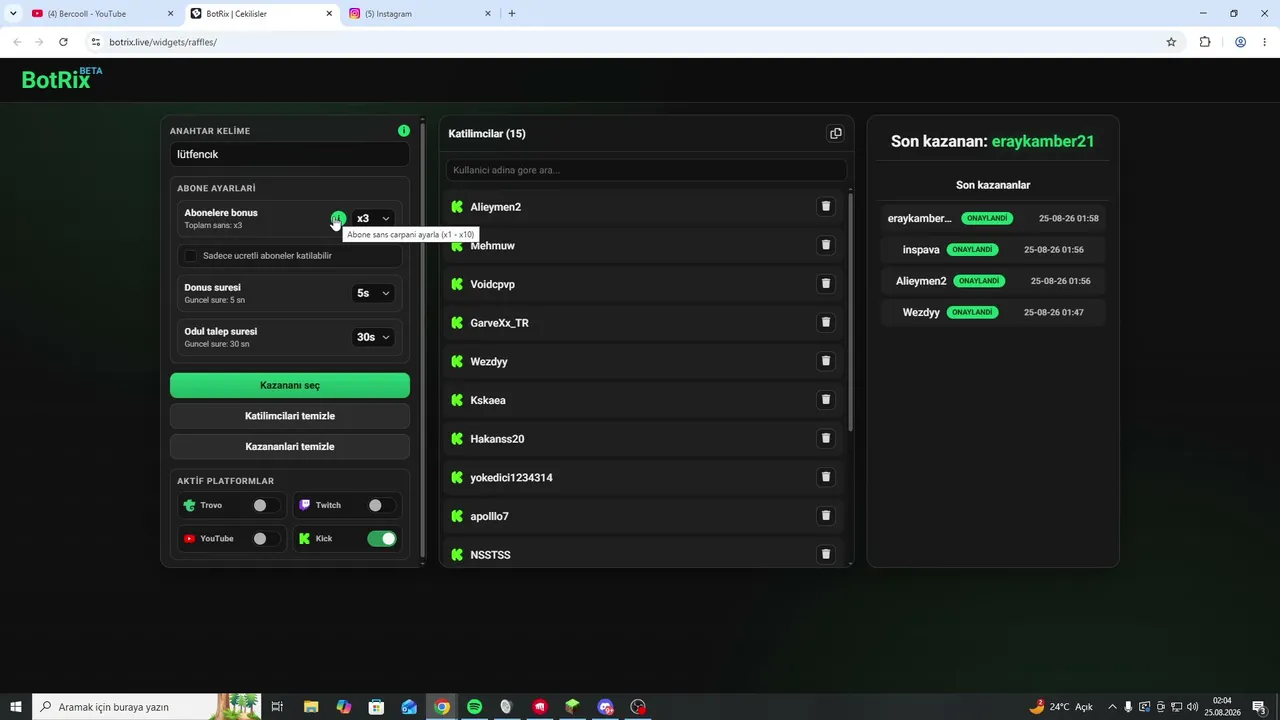Remove NSSTSS with its trash icon
The width and height of the screenshot is (1280, 720).
tap(826, 554)
